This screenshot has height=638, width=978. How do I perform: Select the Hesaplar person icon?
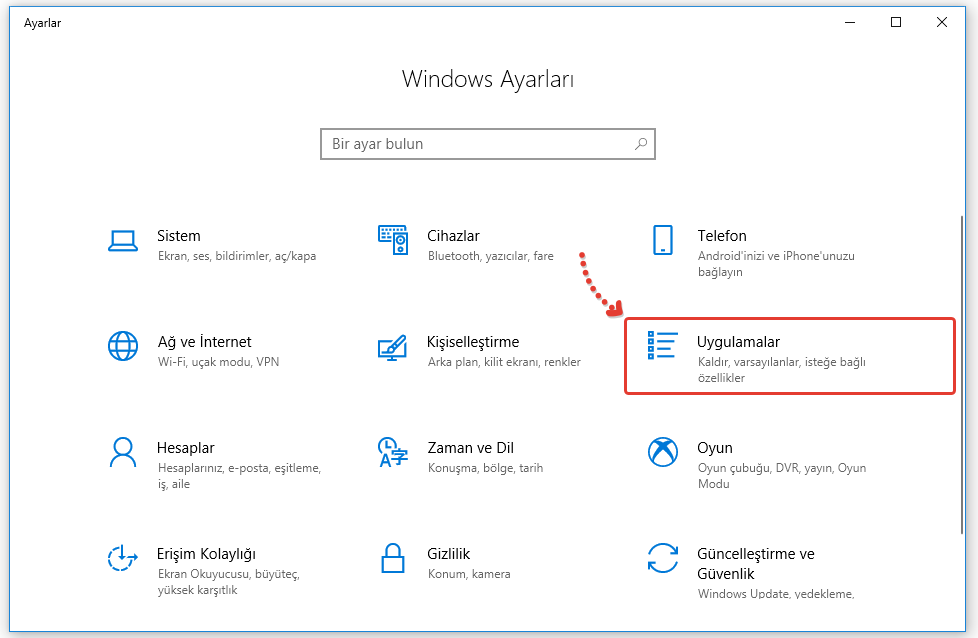pyautogui.click(x=122, y=452)
